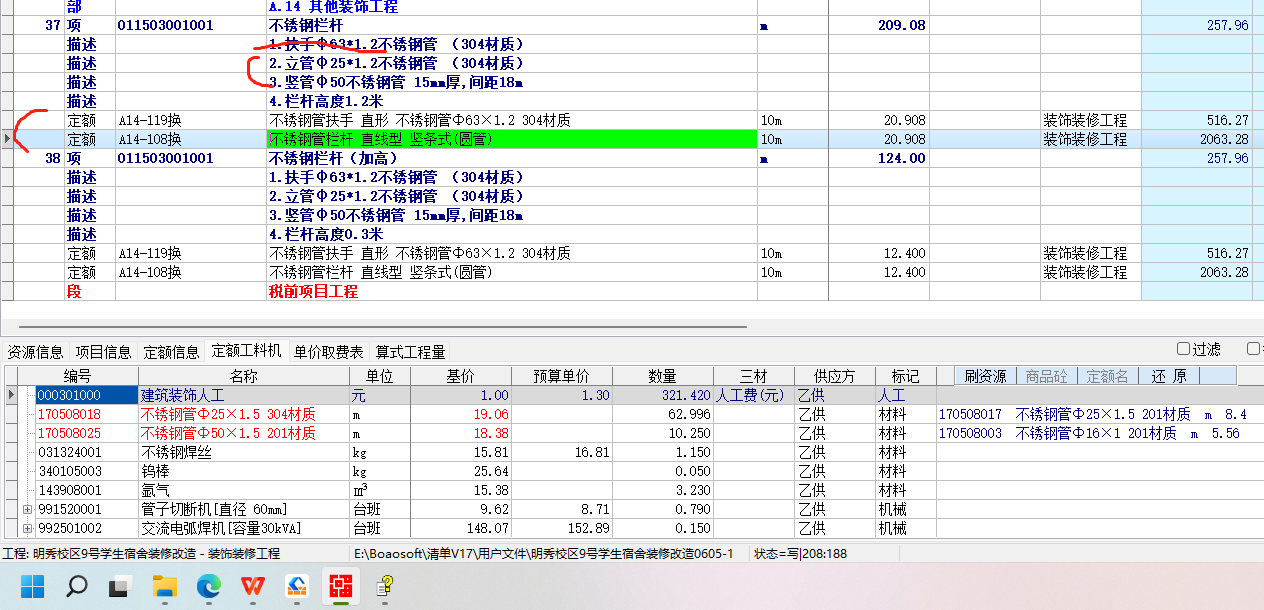Click the 还原 button
The image size is (1264, 610).
pyautogui.click(x=1168, y=376)
